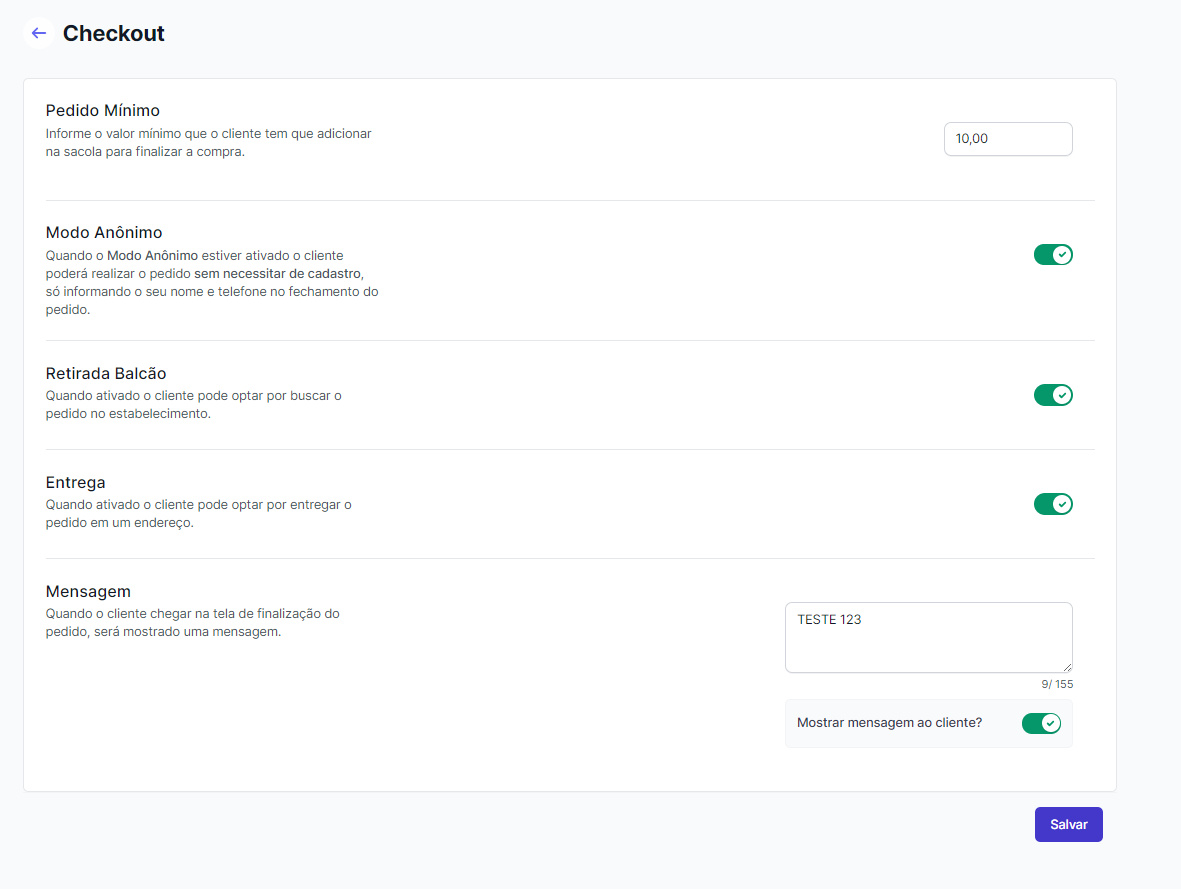Viewport: 1181px width, 889px height.
Task: Select the Pedido Mínimo section heading
Action: pyautogui.click(x=102, y=110)
